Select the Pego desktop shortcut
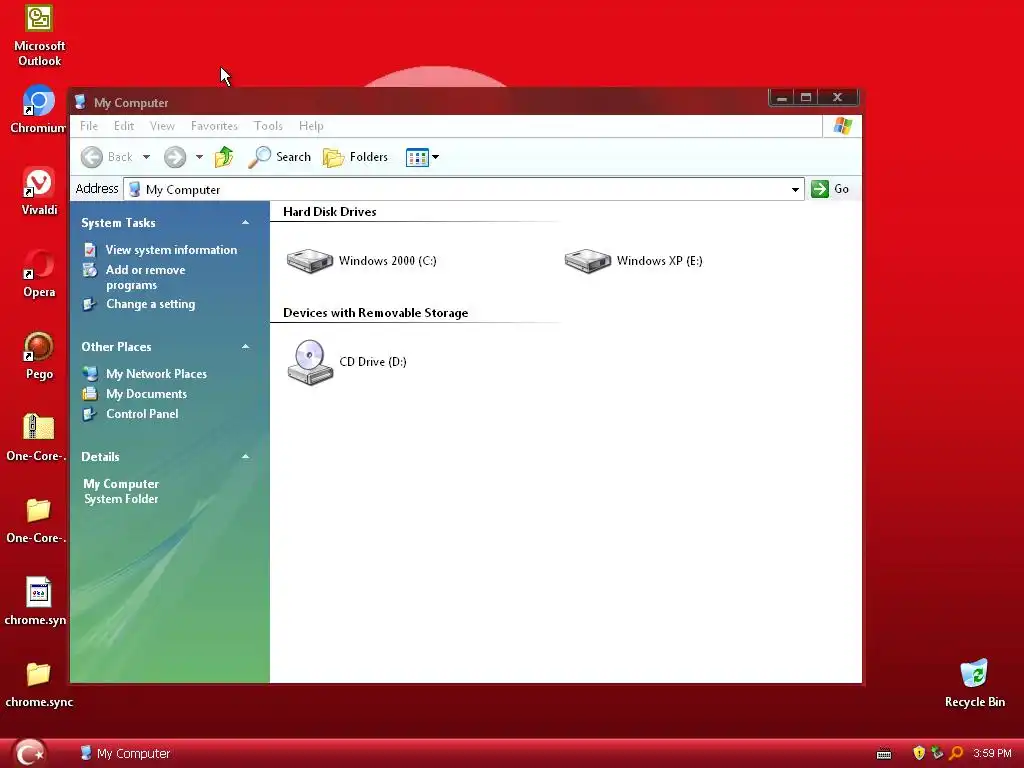This screenshot has width=1024, height=768. [39, 355]
